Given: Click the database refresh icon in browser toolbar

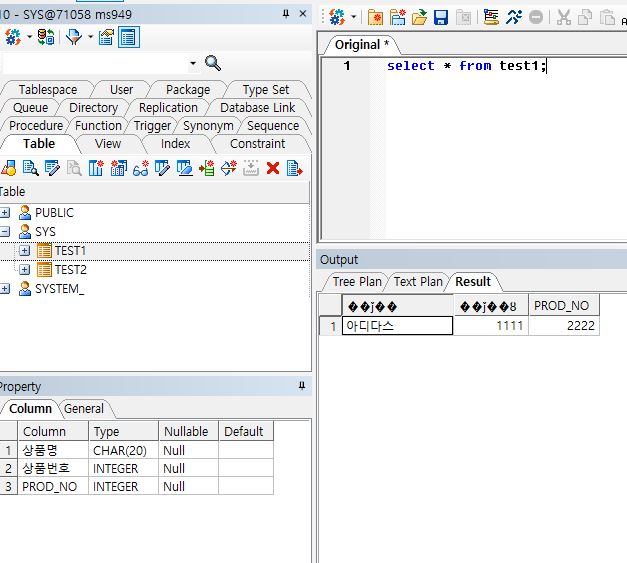Looking at the screenshot, I should tap(45, 37).
